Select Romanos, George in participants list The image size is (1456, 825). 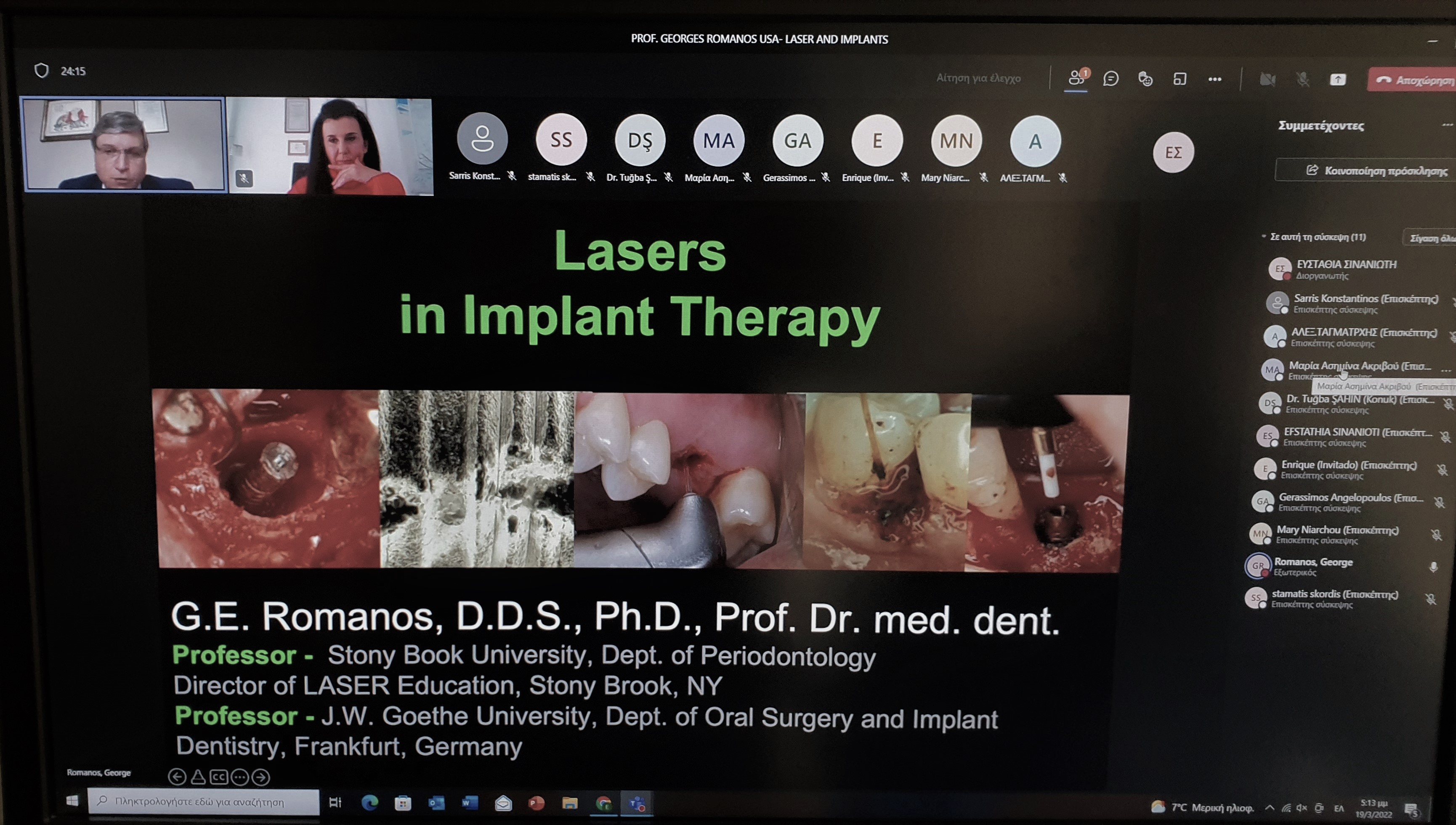coord(1313,562)
